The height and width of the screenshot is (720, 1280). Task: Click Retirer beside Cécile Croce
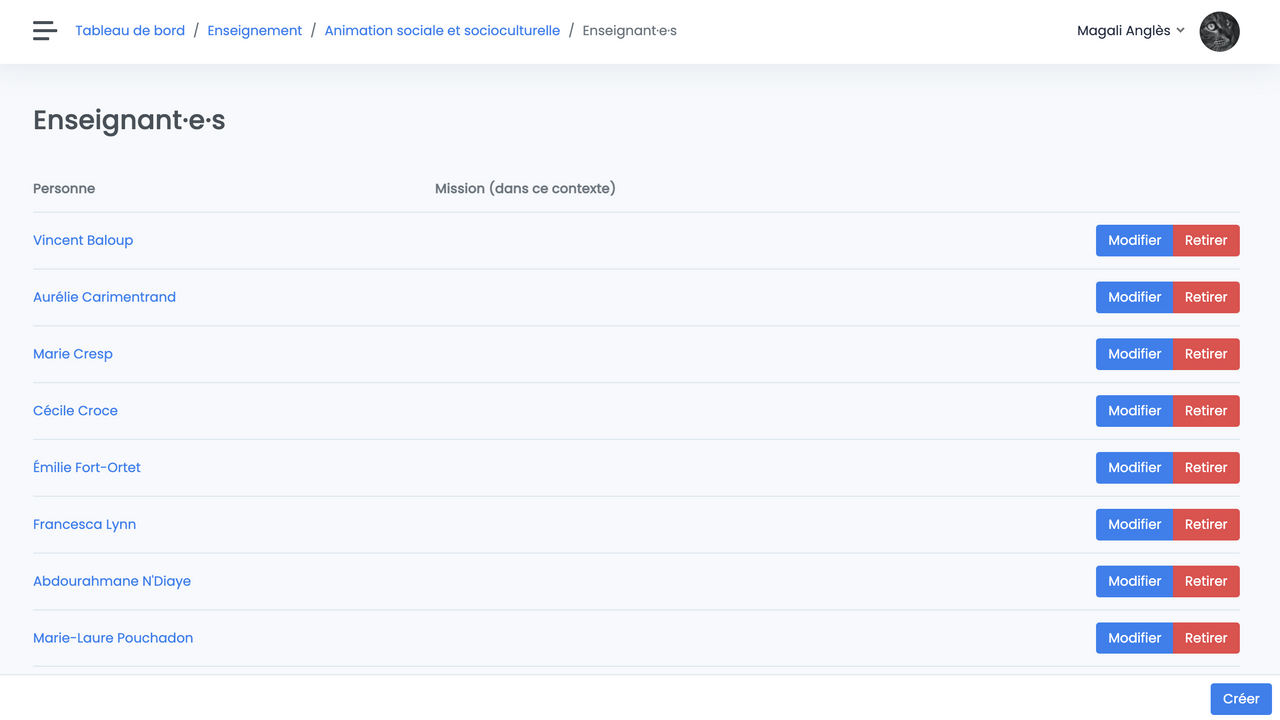tap(1206, 411)
